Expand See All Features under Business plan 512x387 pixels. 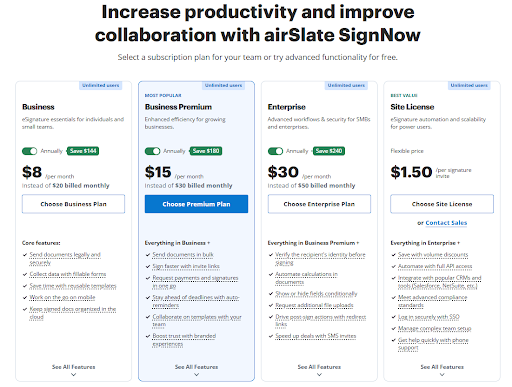coord(73,370)
